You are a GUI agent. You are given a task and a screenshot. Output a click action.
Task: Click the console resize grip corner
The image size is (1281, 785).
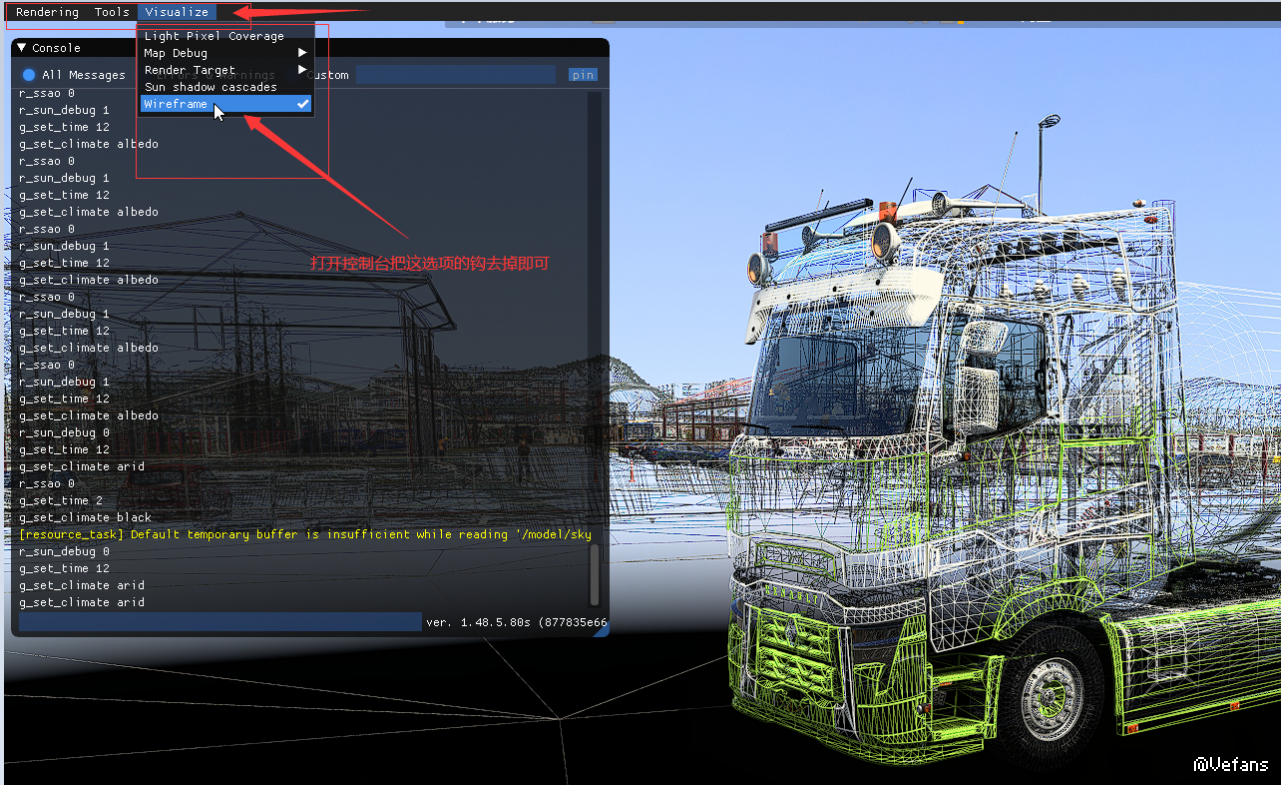[602, 630]
